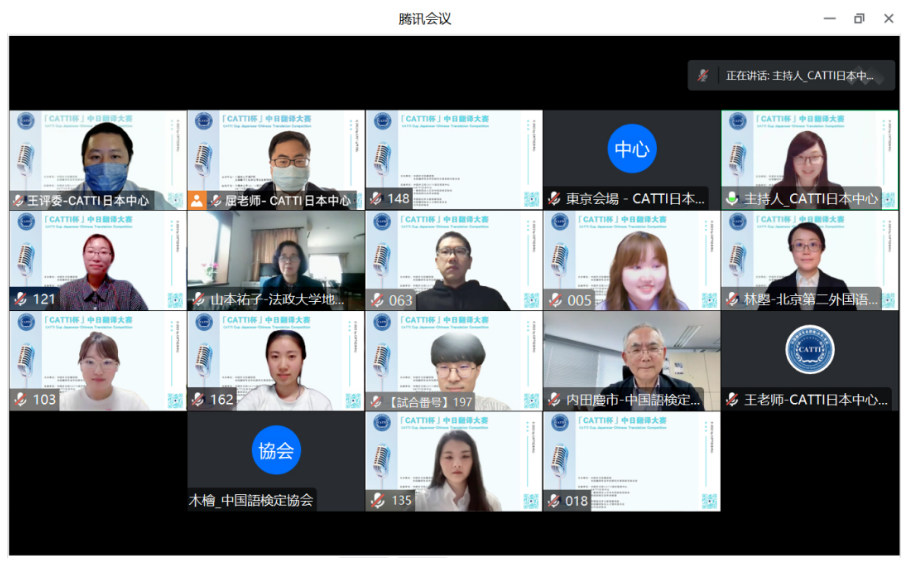
Task: Select participant 063 video tile
Action: coord(454,260)
